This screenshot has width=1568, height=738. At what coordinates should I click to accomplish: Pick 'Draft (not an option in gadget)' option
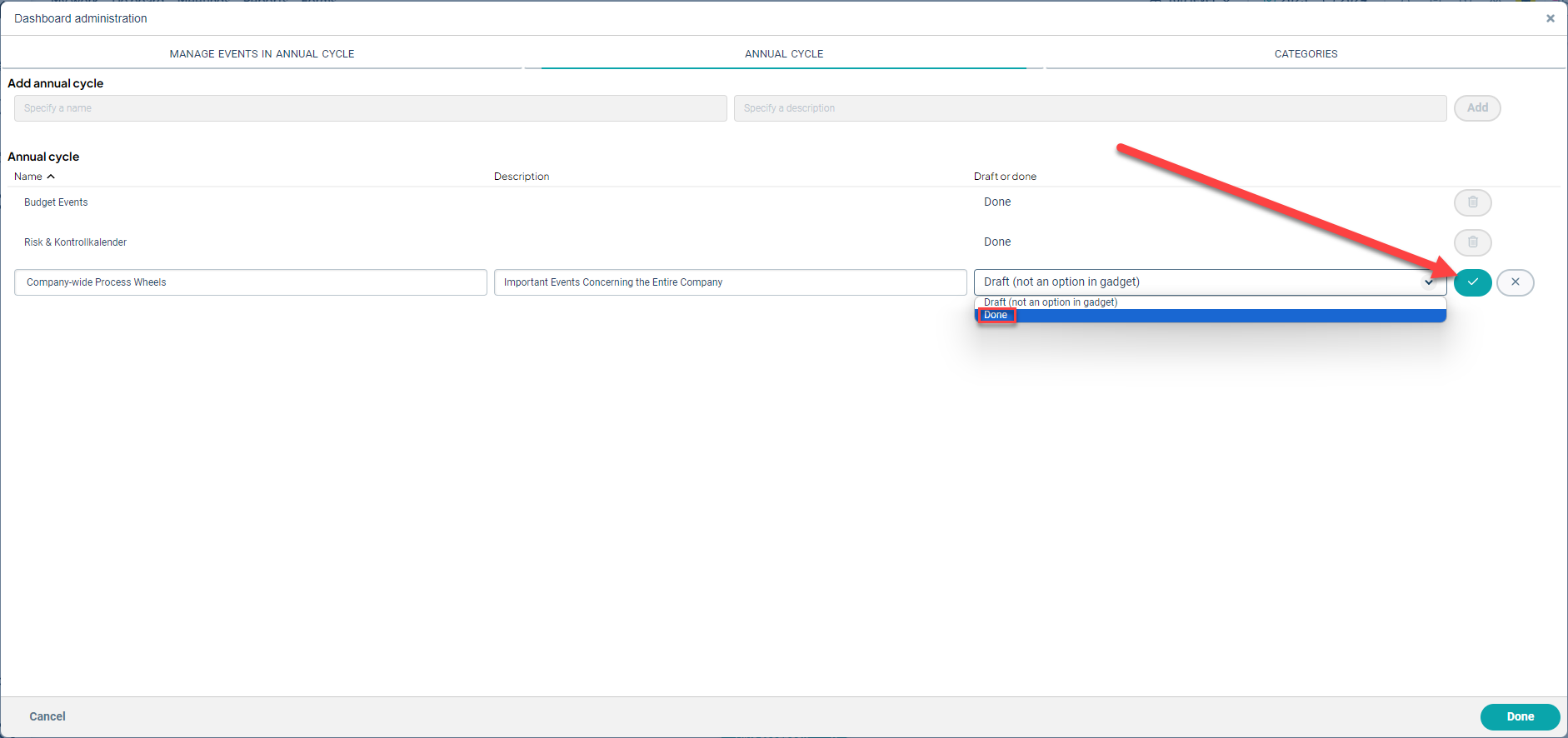(1050, 302)
